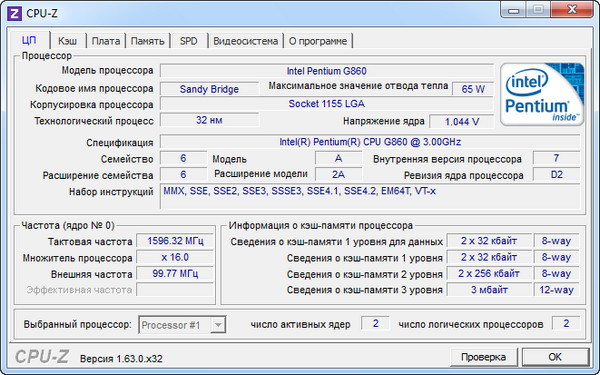Click the Семейство value 6

[183, 158]
